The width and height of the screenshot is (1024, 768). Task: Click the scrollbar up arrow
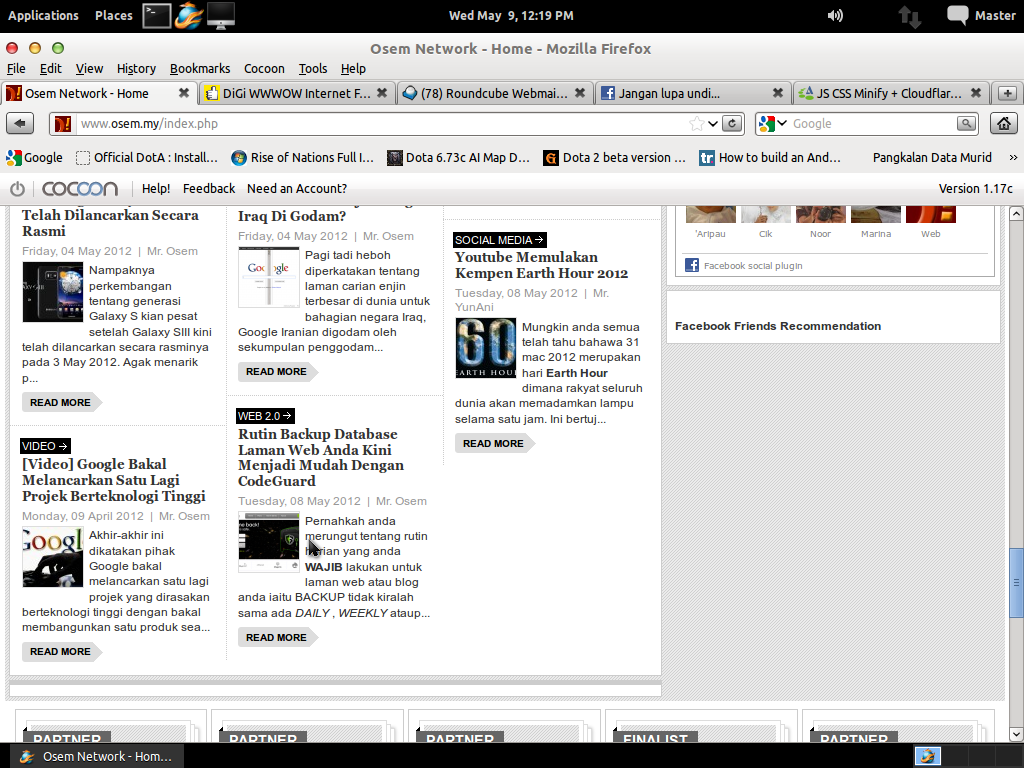(x=1016, y=214)
